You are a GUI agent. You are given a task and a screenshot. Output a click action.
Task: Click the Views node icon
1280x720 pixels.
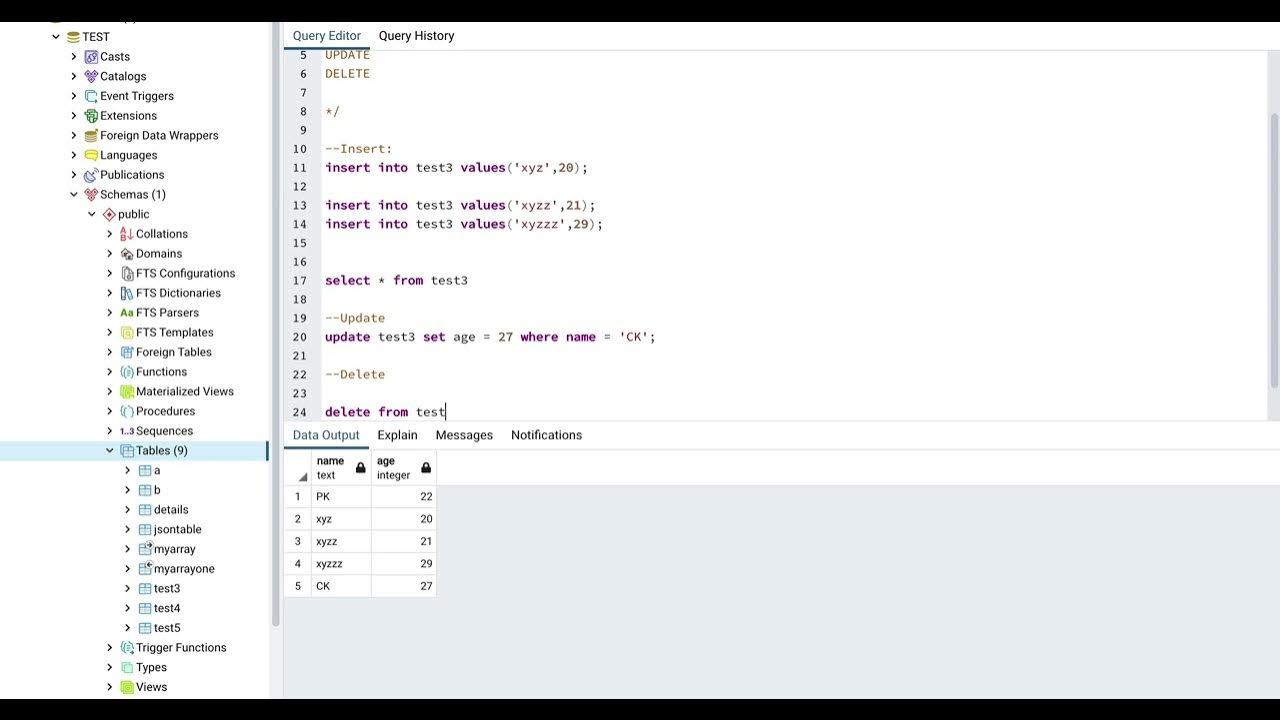127,687
